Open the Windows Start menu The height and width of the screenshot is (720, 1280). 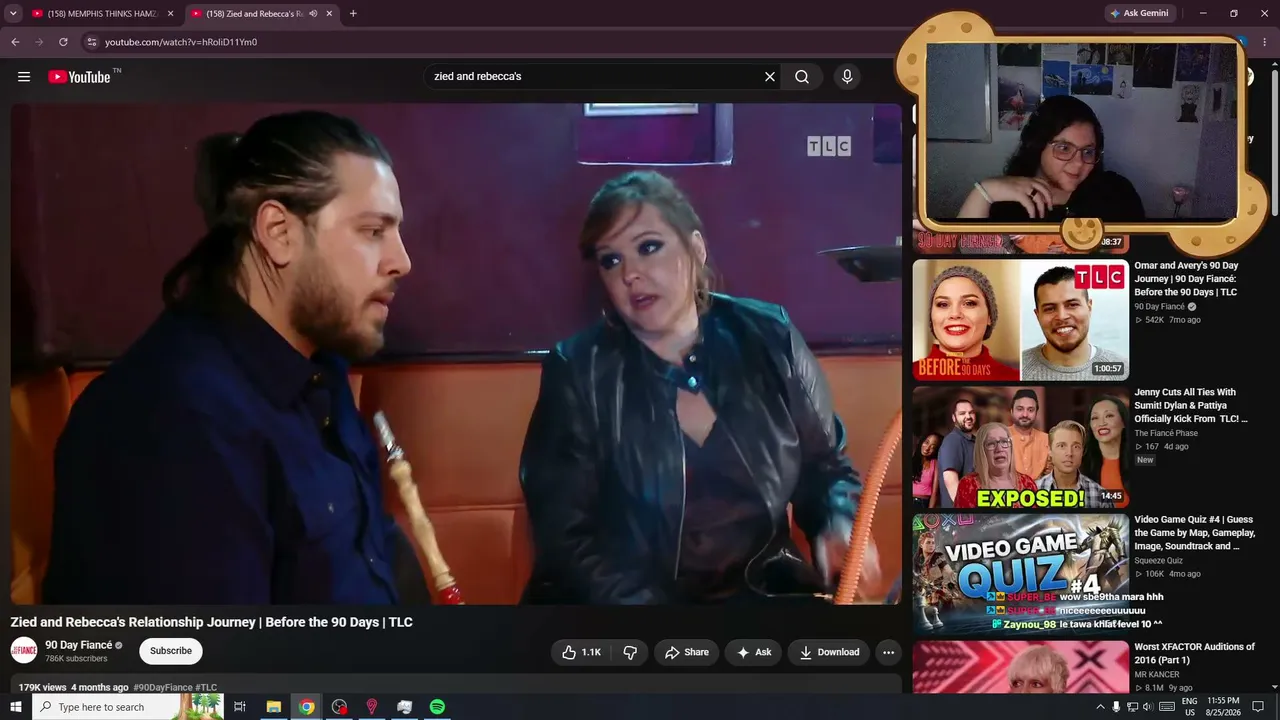[x=15, y=707]
